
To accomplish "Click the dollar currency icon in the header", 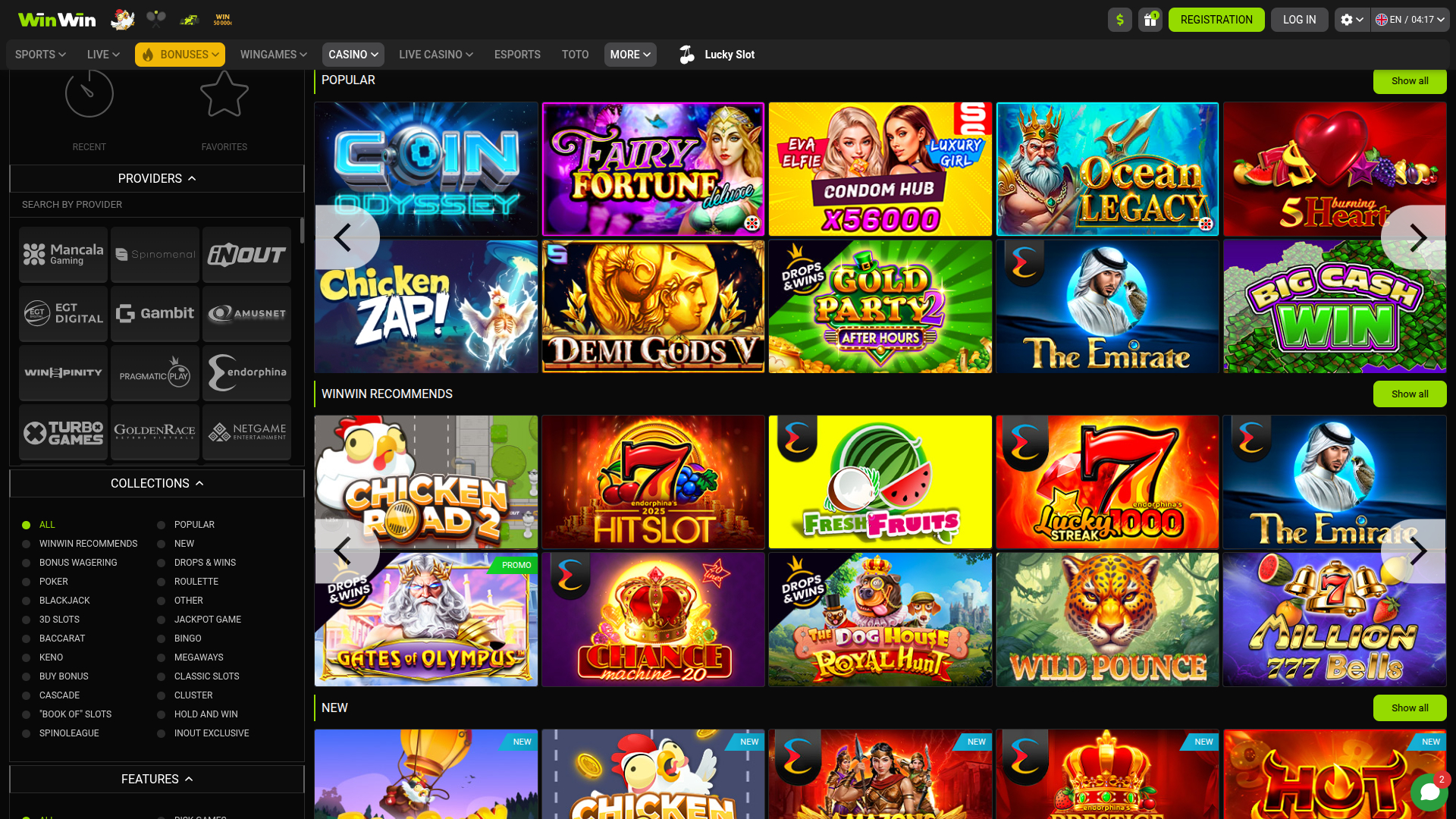I will [x=1120, y=19].
